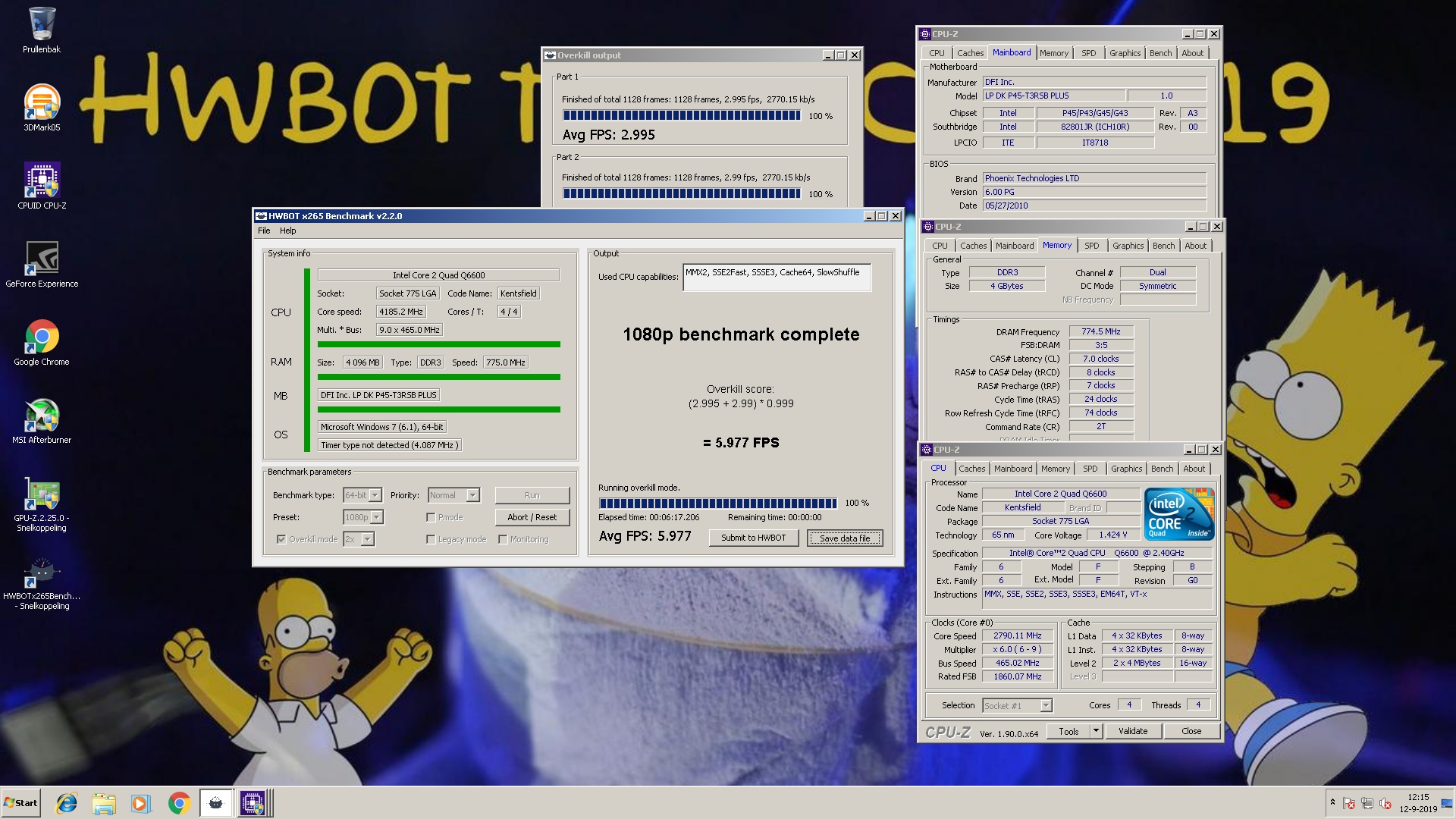Click the taskbar clock showing 12:15
The width and height of the screenshot is (1456, 819).
1418,803
